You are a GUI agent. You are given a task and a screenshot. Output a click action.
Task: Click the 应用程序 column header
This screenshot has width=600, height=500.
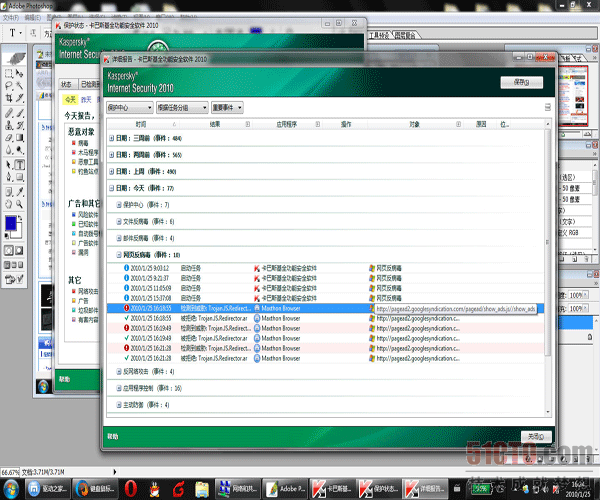(287, 124)
